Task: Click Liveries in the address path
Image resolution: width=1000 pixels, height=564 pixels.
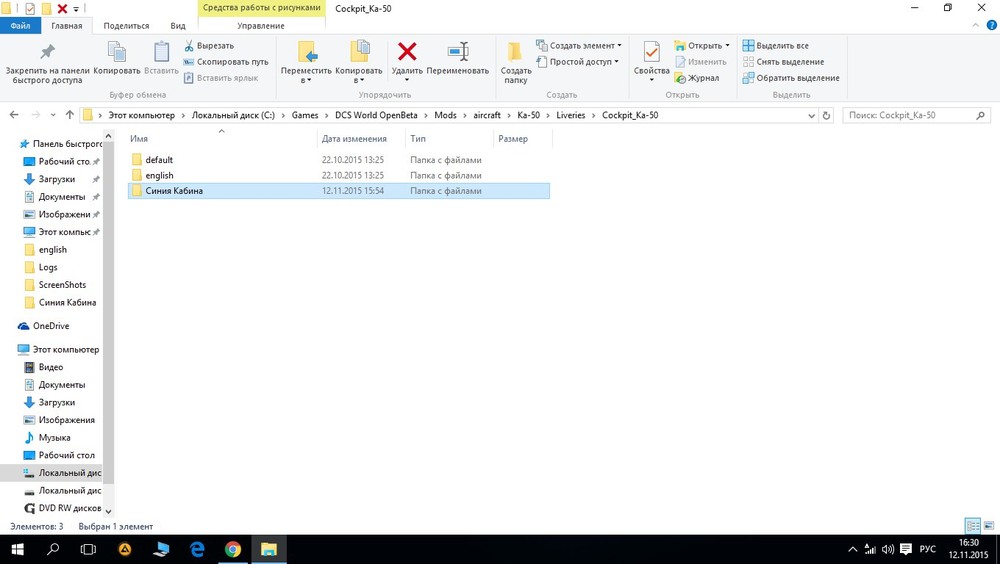Action: coord(570,115)
